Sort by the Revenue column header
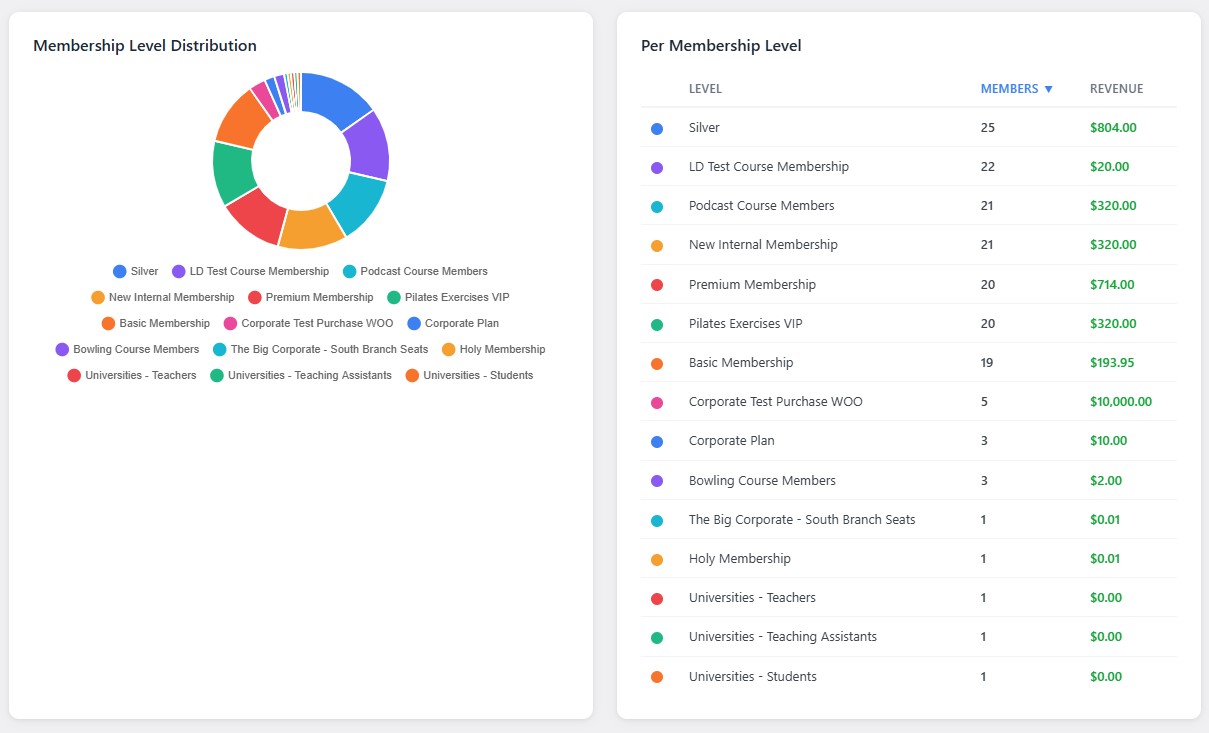The width and height of the screenshot is (1209, 733). pos(1116,88)
